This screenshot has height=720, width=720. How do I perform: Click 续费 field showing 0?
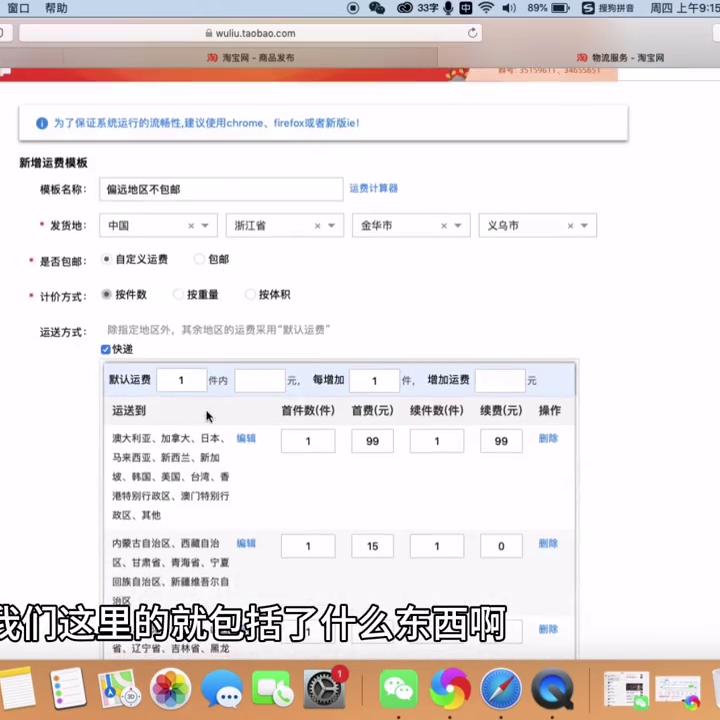pyautogui.click(x=501, y=546)
